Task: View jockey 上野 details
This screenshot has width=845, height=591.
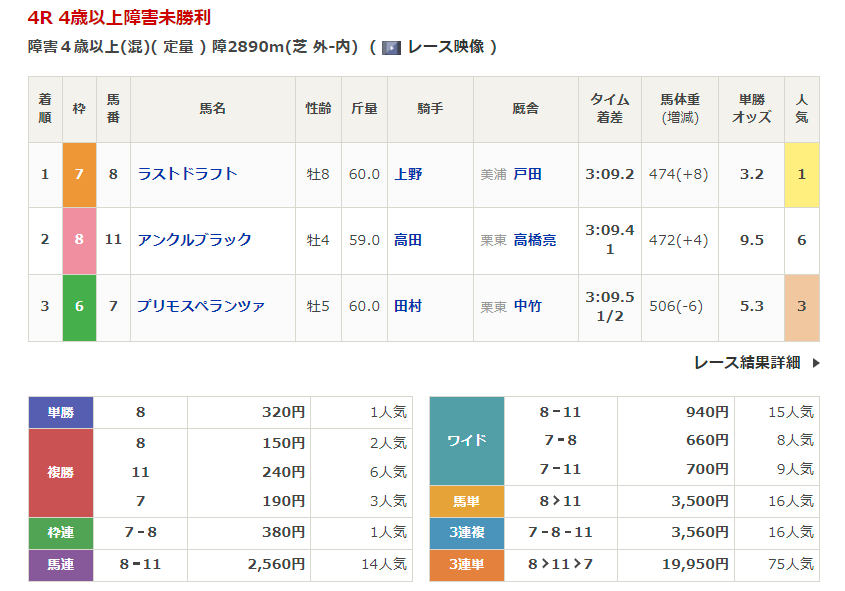Action: click(408, 174)
